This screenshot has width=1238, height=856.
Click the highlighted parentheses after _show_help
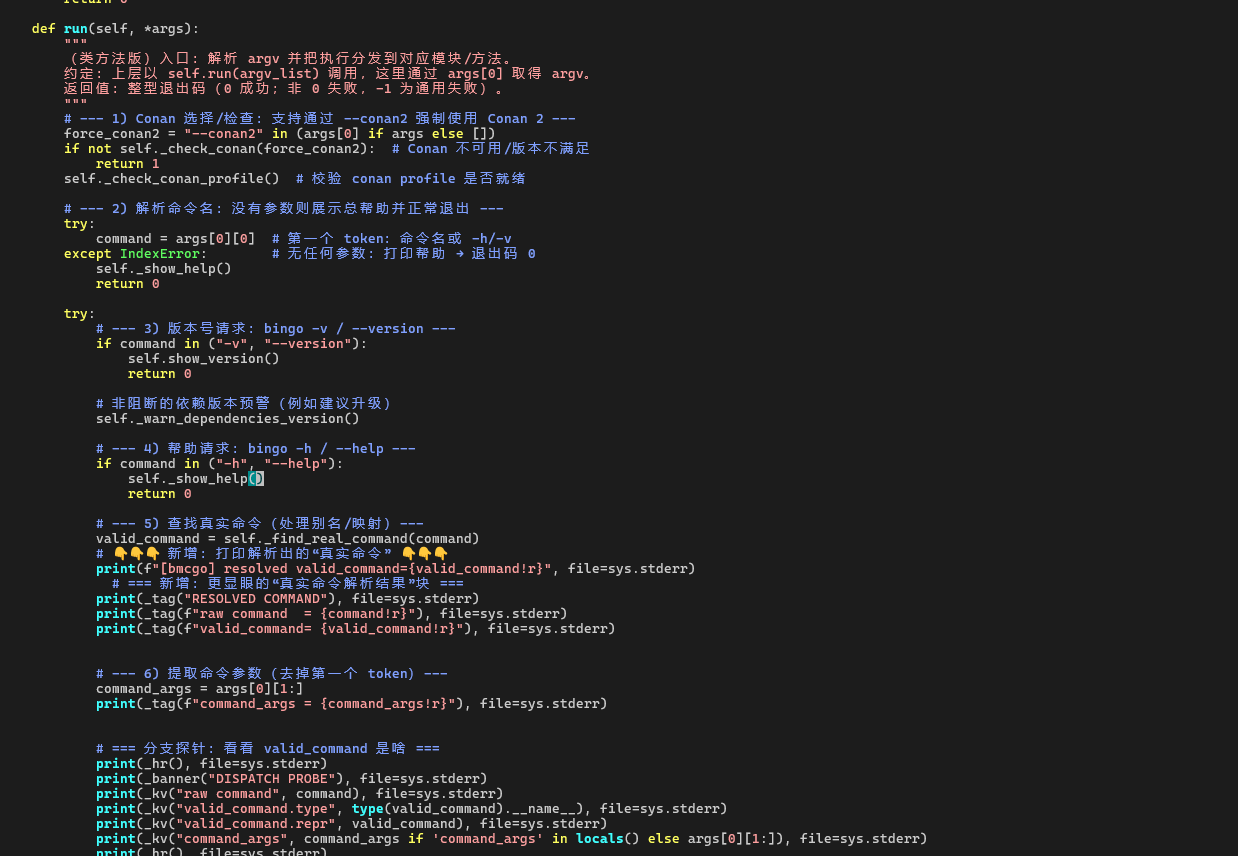click(256, 479)
